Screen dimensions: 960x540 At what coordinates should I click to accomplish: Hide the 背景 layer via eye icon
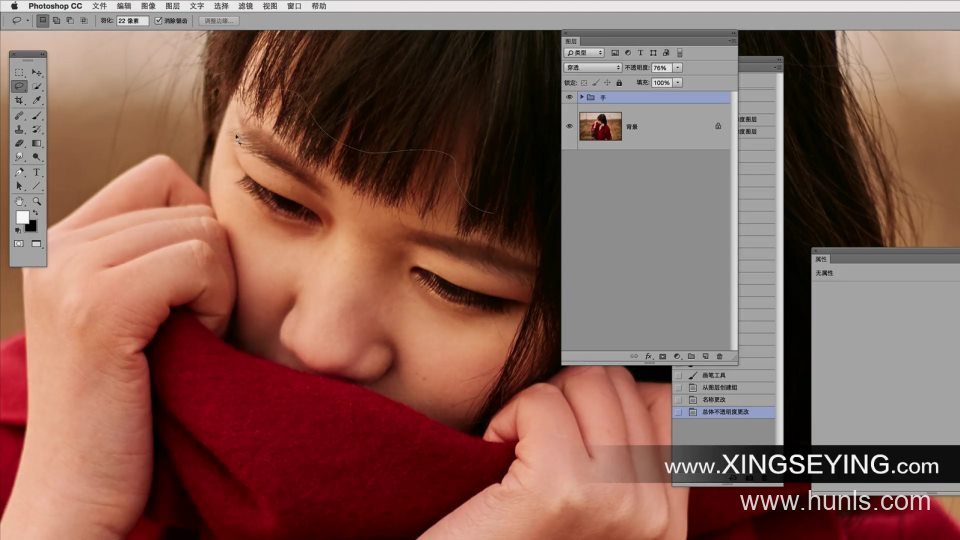pos(570,127)
